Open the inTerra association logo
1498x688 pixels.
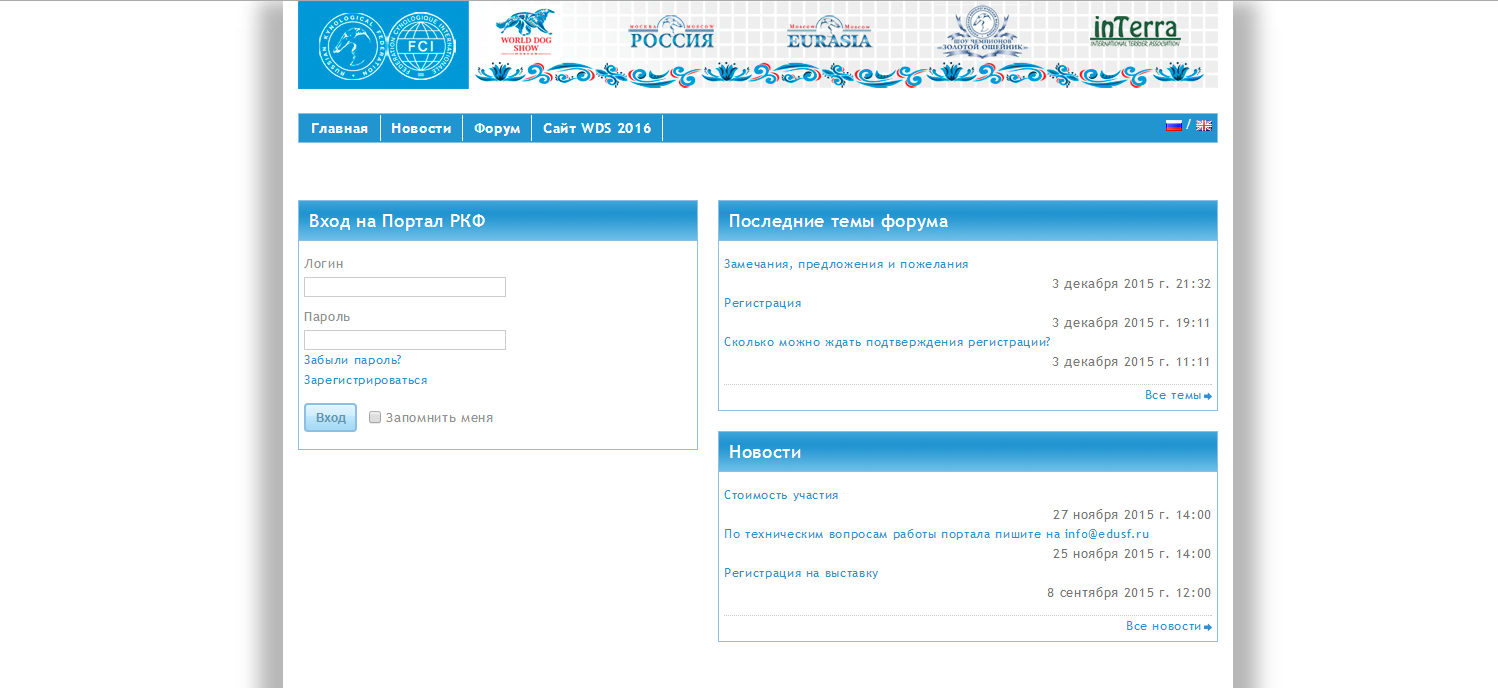coord(1135,31)
